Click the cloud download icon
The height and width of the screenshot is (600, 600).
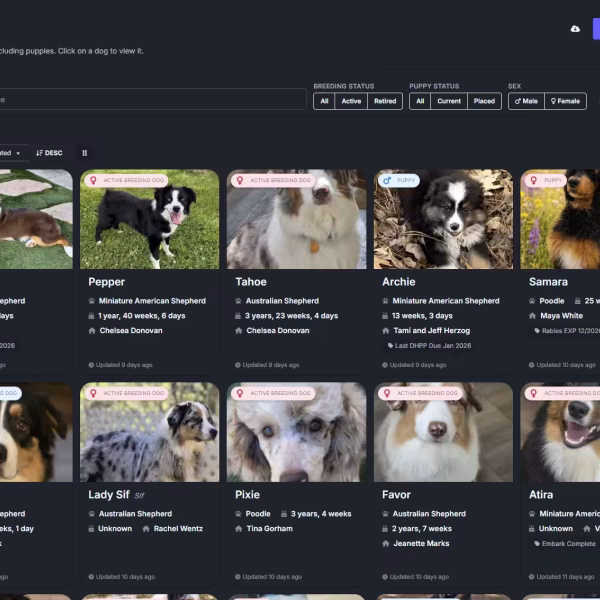click(575, 29)
